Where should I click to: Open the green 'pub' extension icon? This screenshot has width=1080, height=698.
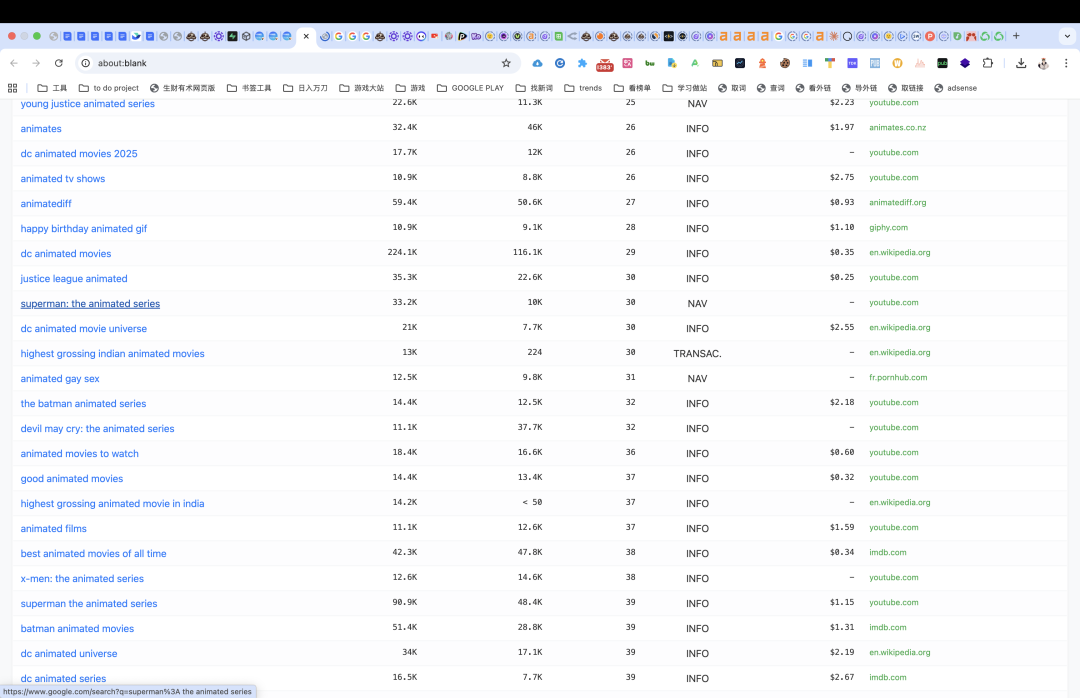(x=942, y=63)
